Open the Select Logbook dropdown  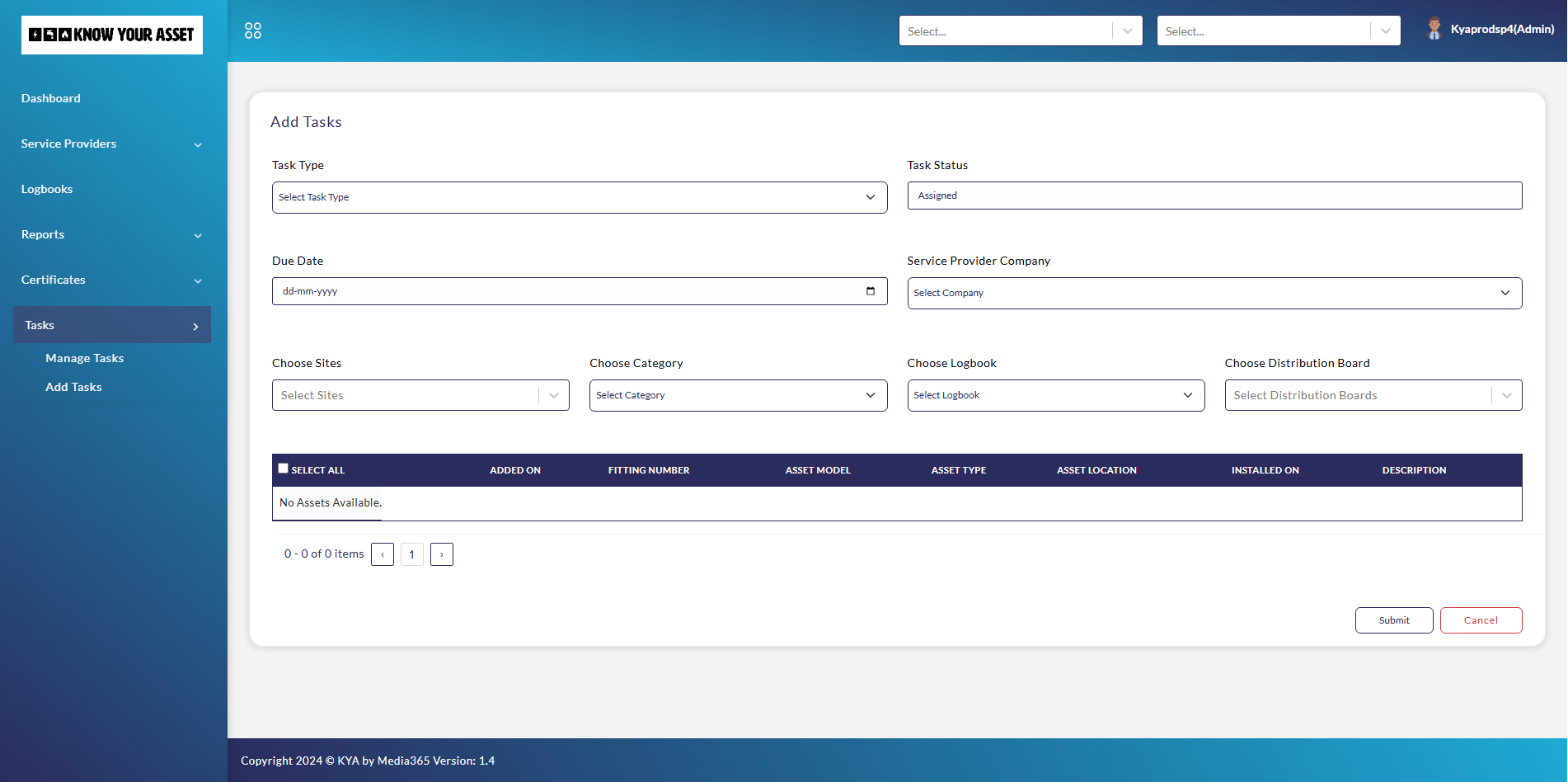pyautogui.click(x=1055, y=395)
